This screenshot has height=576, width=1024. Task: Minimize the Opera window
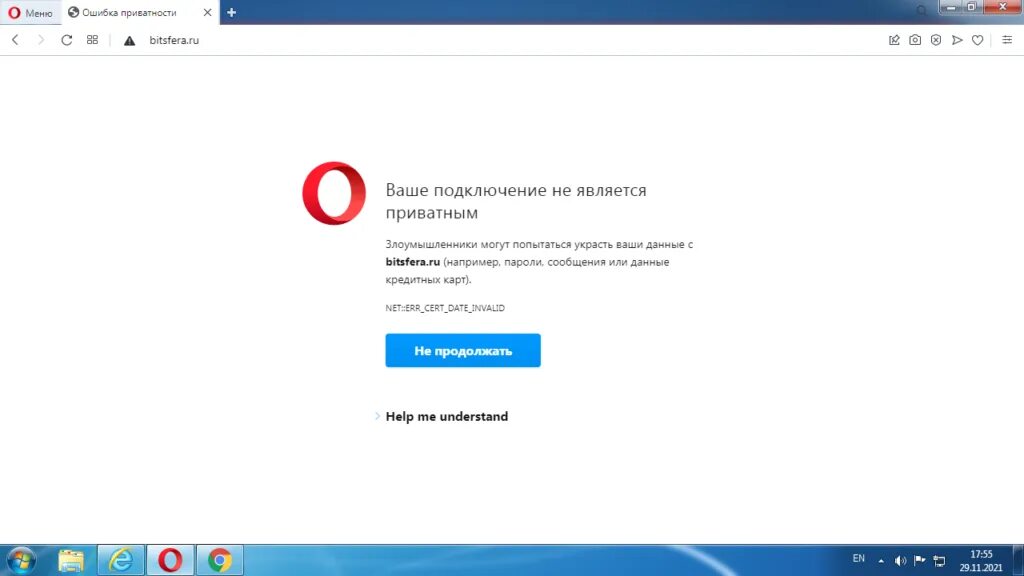951,7
